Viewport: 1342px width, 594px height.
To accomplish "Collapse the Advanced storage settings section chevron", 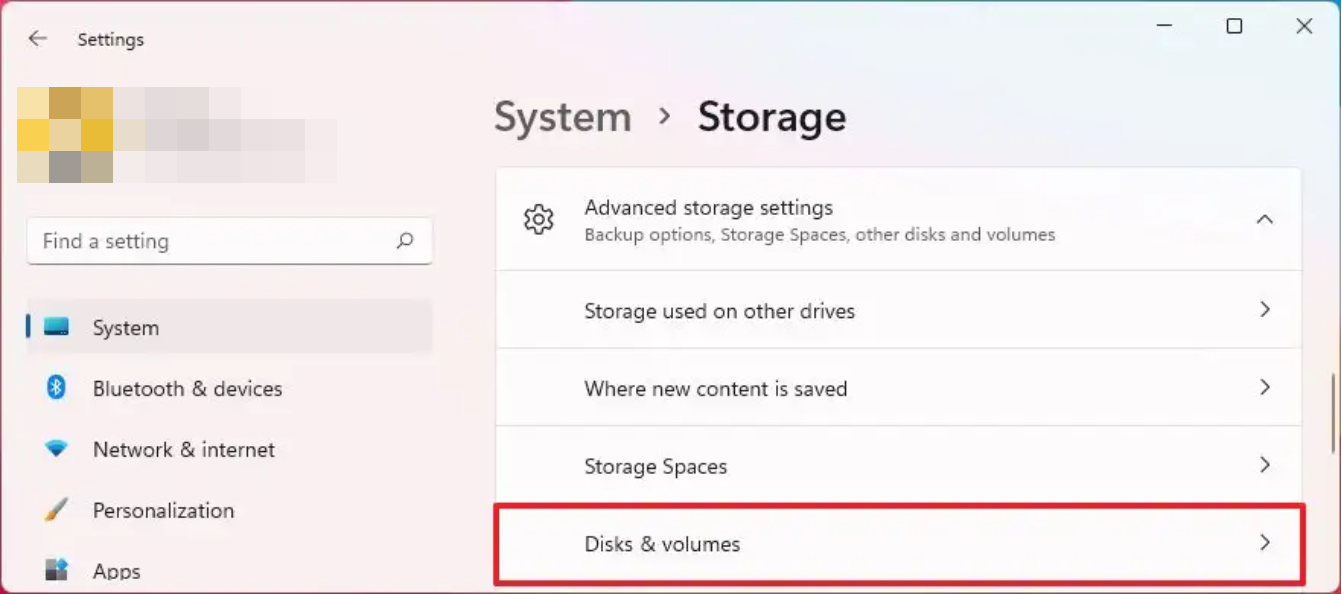I will pyautogui.click(x=1265, y=219).
